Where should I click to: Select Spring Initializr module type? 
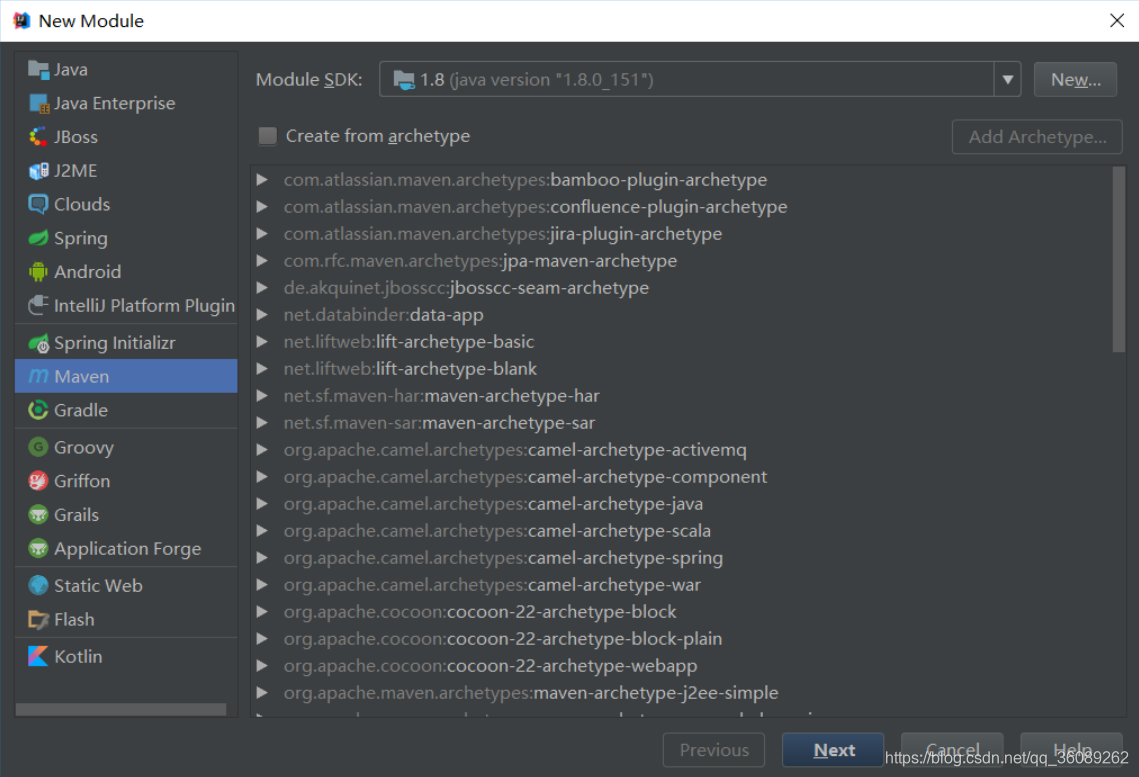pyautogui.click(x=126, y=343)
